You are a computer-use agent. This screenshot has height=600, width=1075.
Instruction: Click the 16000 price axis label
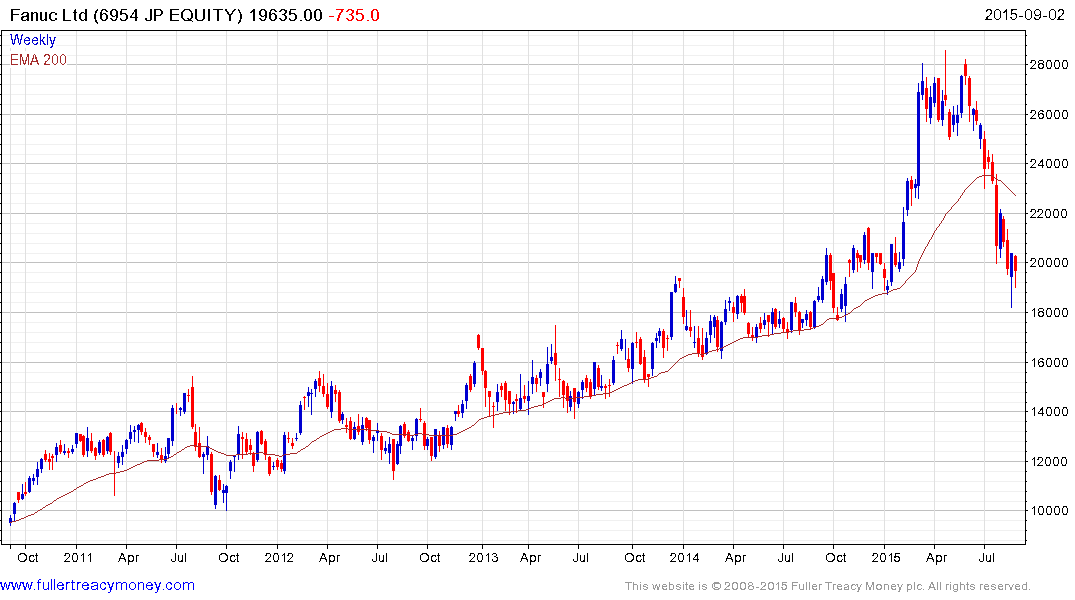pyautogui.click(x=1049, y=362)
